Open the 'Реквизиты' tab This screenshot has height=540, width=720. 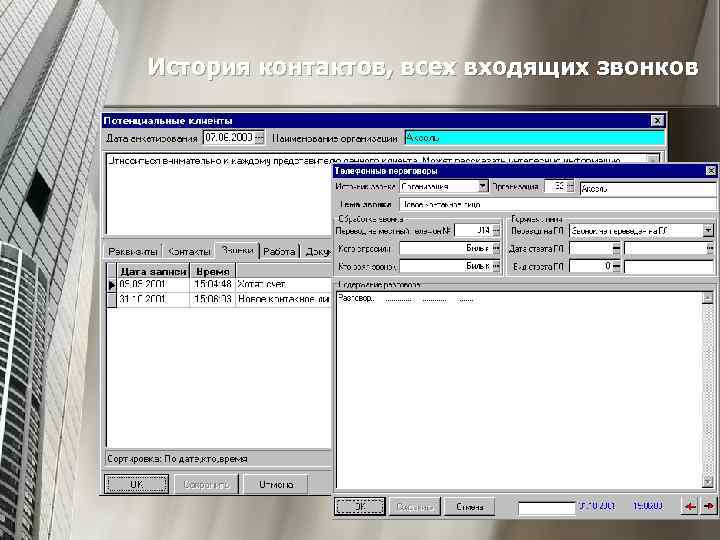[133, 252]
